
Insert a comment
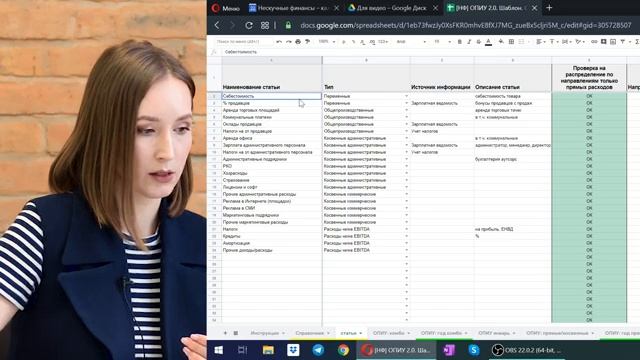604,42
